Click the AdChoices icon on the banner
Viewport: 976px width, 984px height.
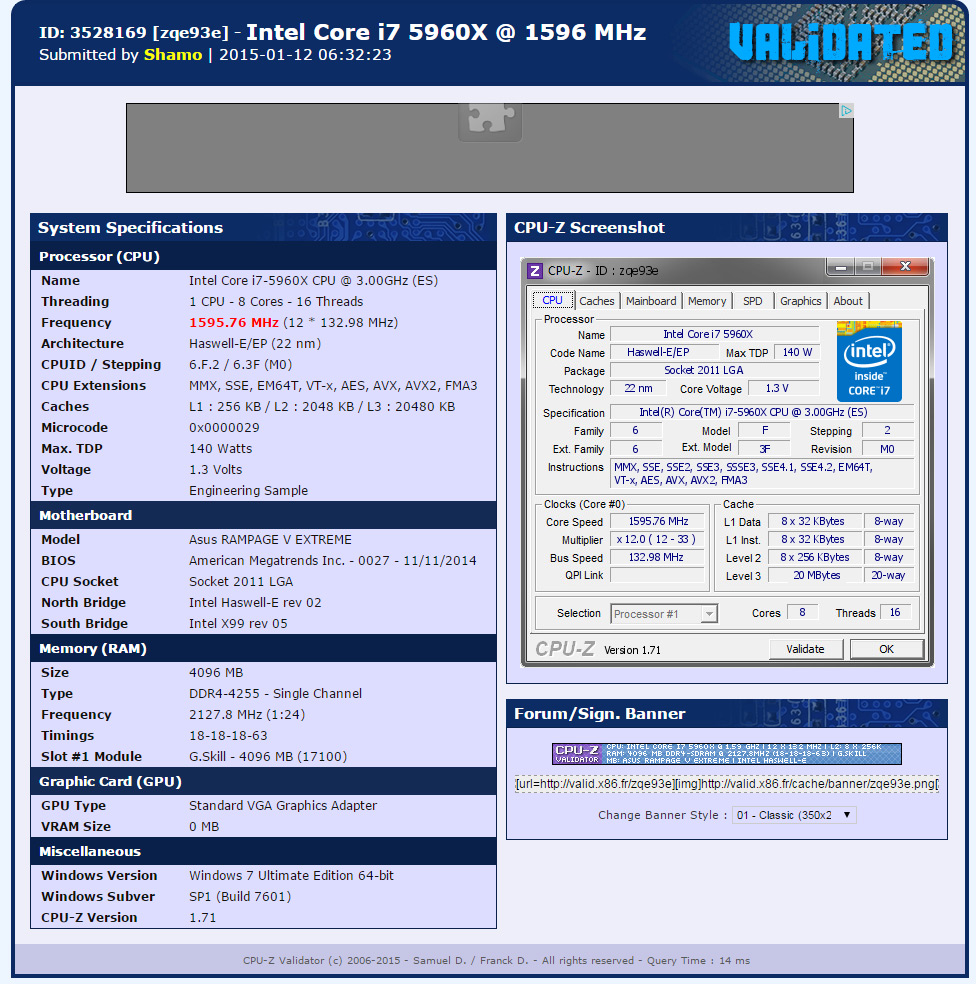coord(846,110)
